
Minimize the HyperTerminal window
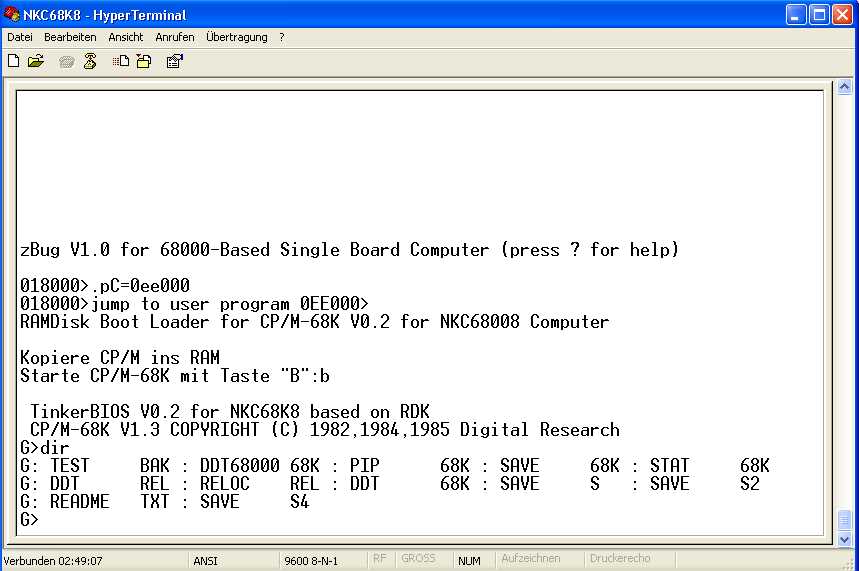pyautogui.click(x=796, y=15)
